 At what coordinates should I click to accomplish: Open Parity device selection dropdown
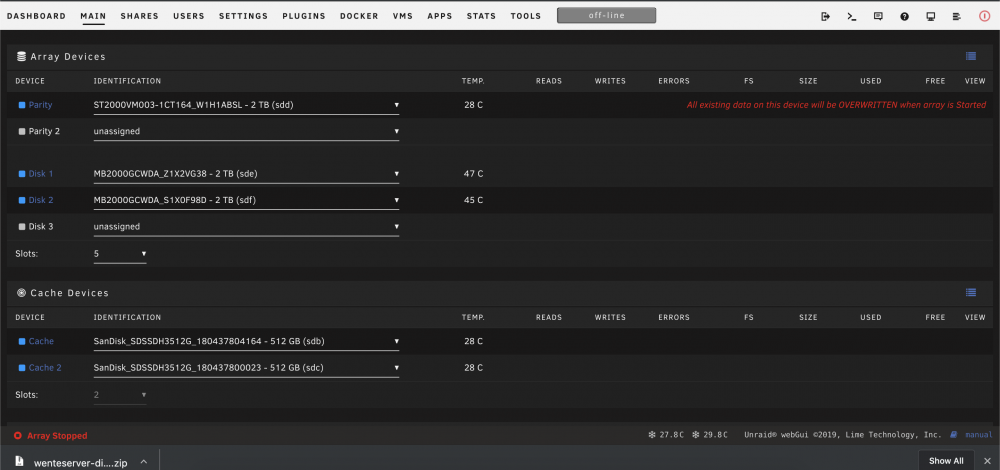click(246, 105)
